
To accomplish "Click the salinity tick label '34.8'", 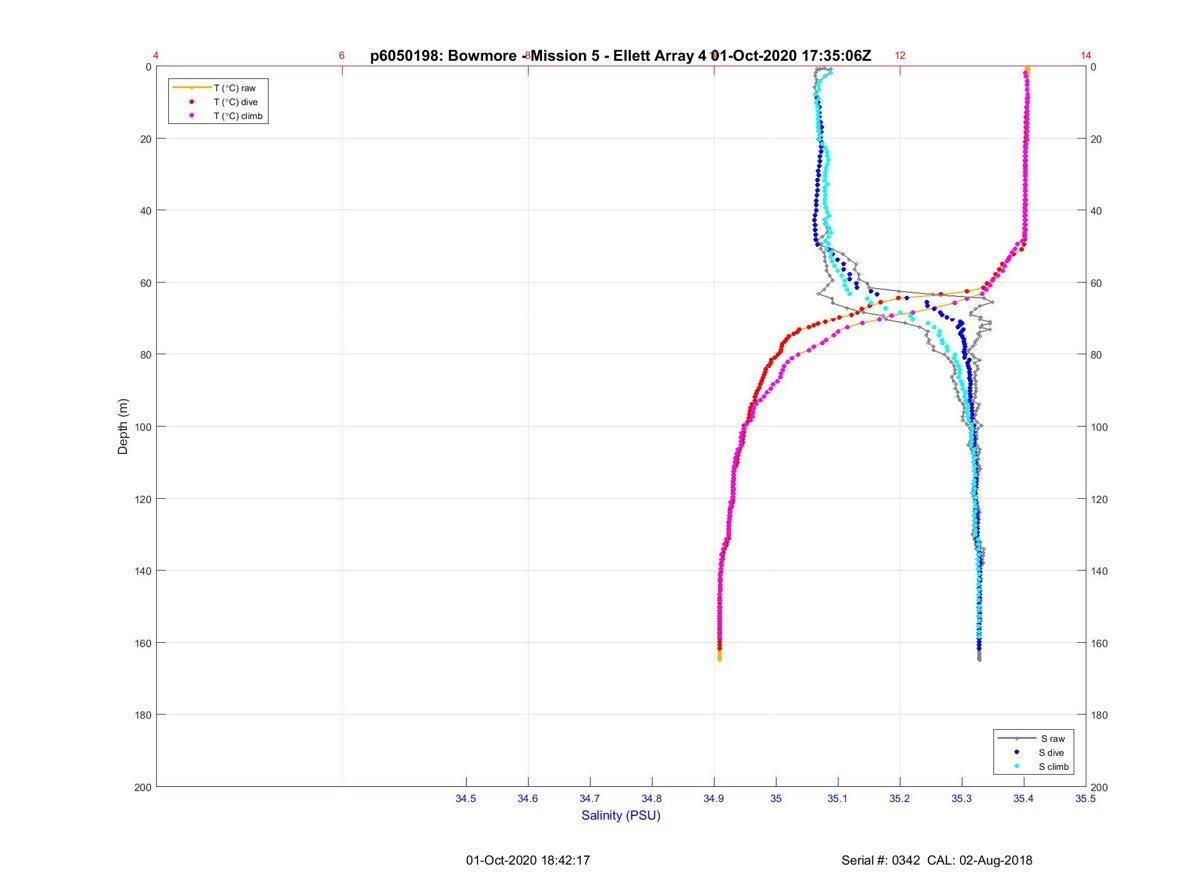I will coord(652,799).
